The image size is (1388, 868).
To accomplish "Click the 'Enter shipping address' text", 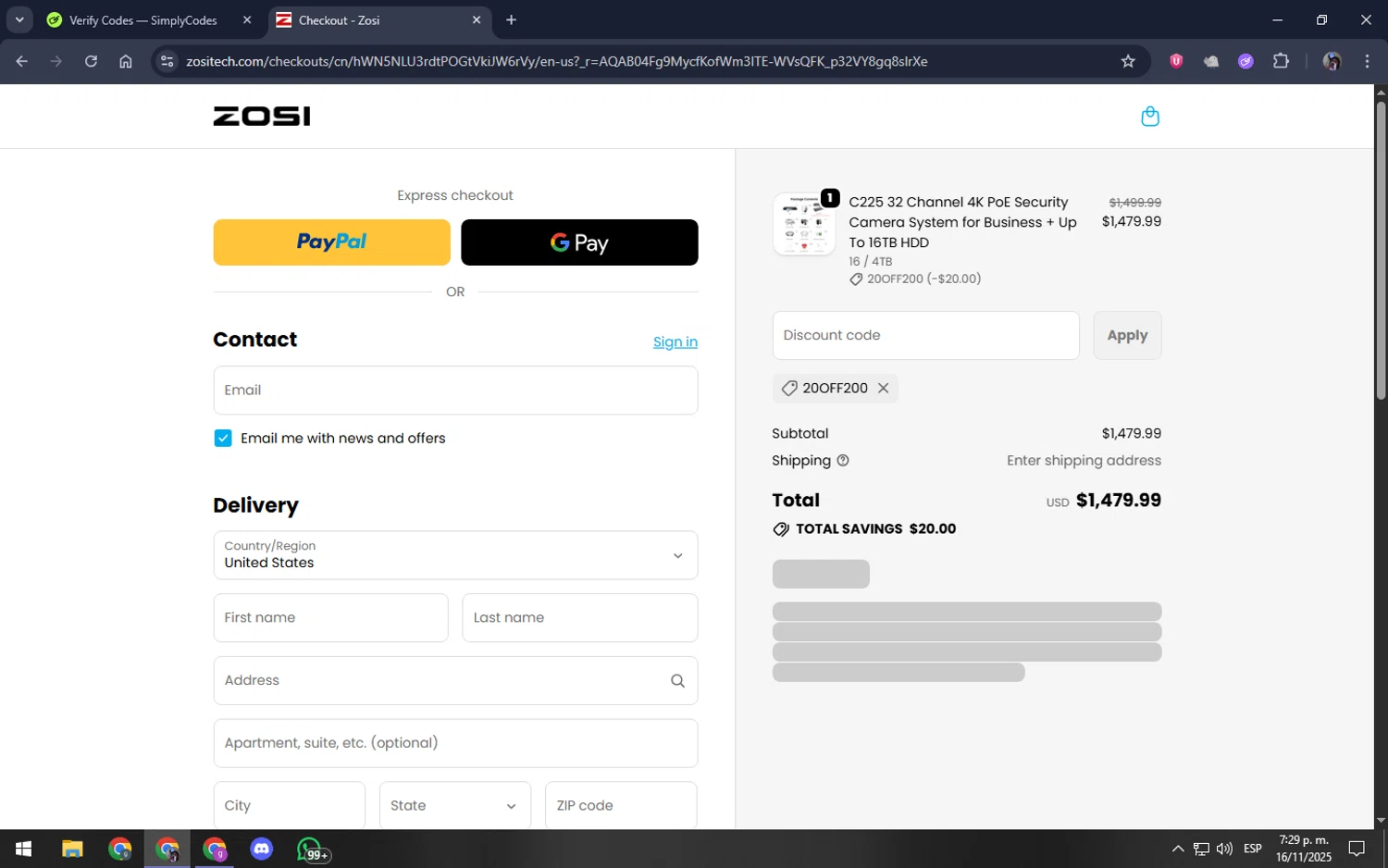I will tap(1084, 461).
